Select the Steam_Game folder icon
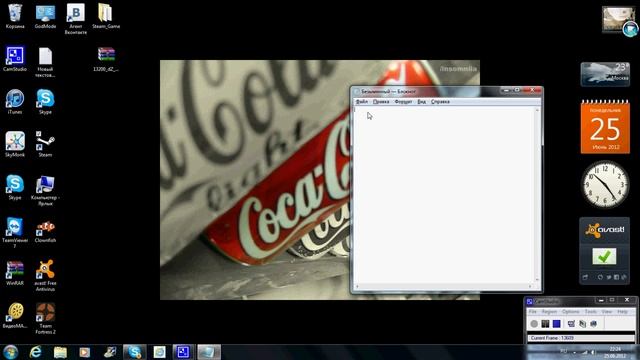Image resolution: width=640 pixels, height=360 pixels. pyautogui.click(x=106, y=16)
